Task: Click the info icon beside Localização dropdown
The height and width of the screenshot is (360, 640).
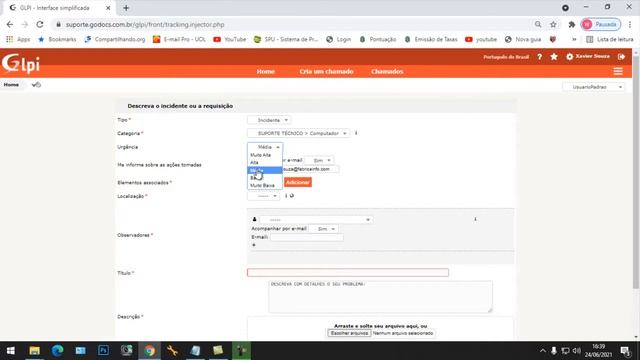Action: pyautogui.click(x=286, y=196)
